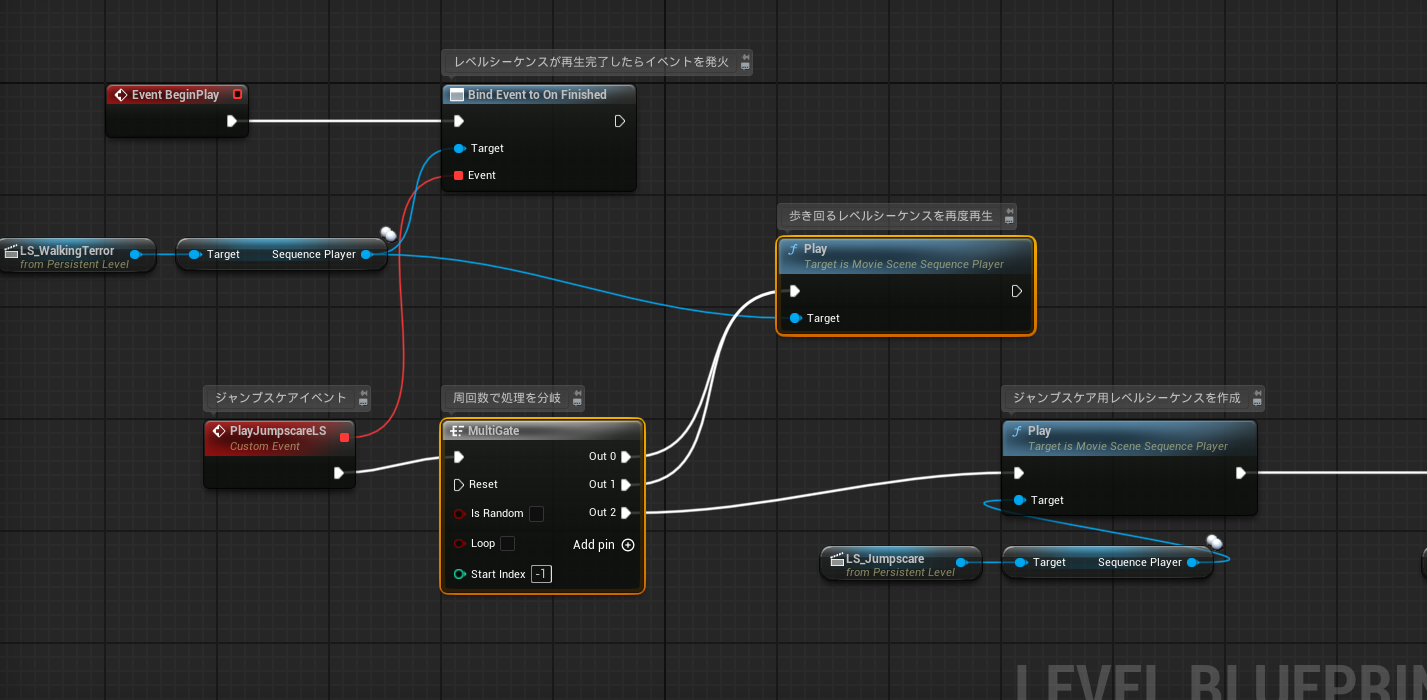The height and width of the screenshot is (700, 1427).
Task: Select the MultiGate node title text
Action: [494, 431]
